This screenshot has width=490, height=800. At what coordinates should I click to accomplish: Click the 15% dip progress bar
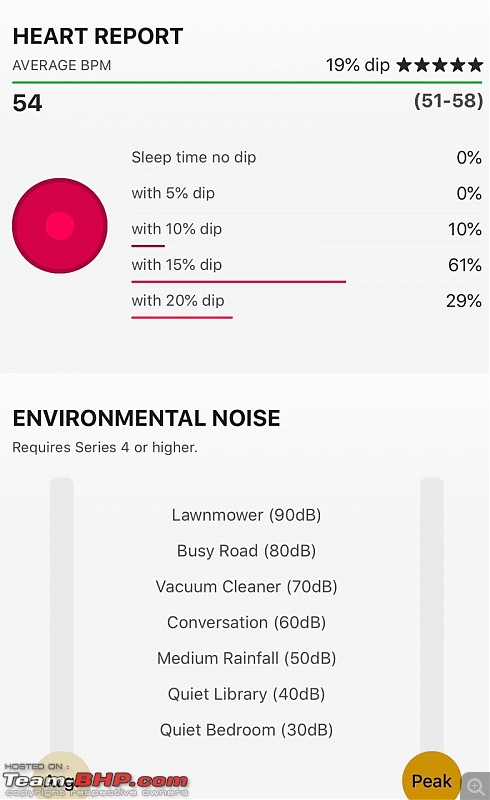(x=238, y=281)
